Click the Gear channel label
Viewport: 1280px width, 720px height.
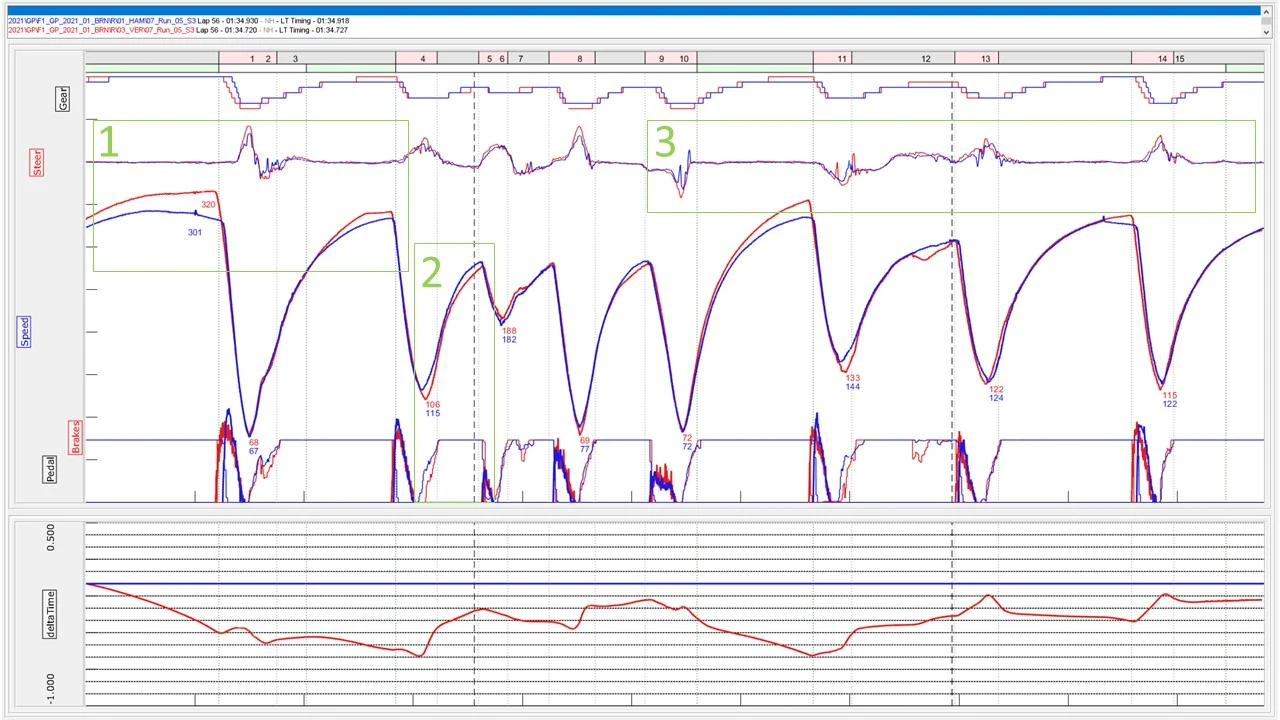click(63, 98)
